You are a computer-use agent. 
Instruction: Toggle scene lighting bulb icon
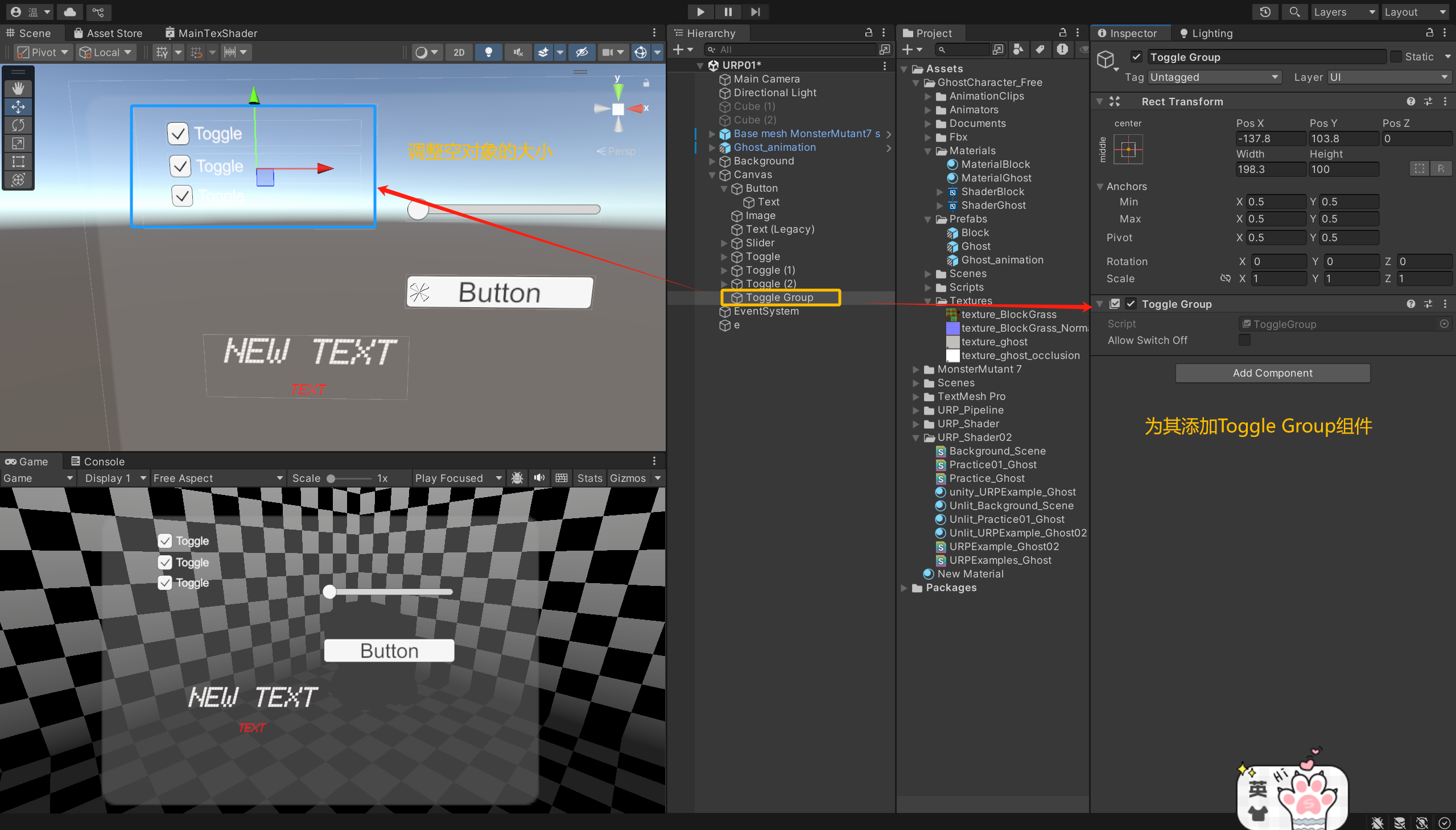(x=489, y=52)
